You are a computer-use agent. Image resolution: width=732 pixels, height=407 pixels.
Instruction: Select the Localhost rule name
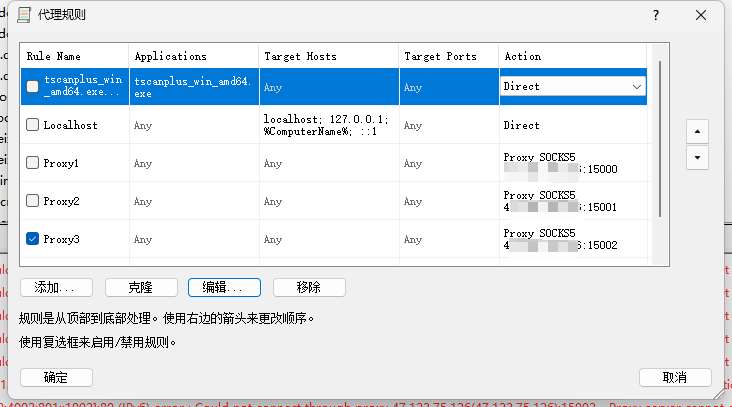tap(70, 125)
